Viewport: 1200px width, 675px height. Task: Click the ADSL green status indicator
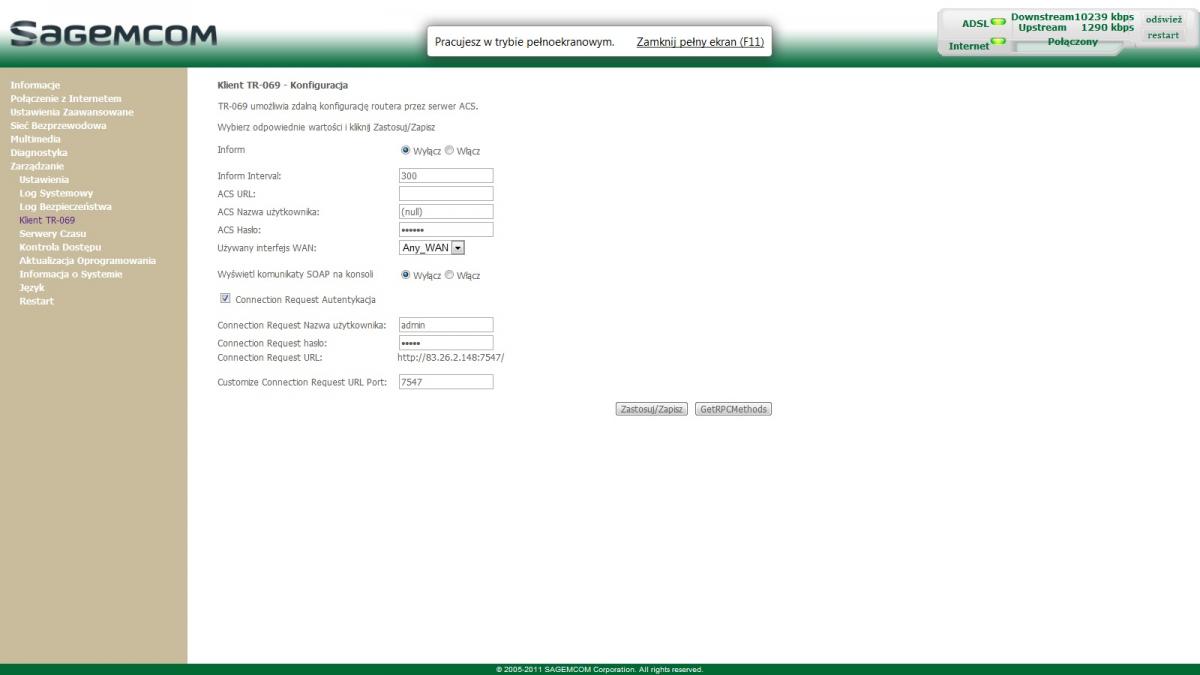coord(997,22)
